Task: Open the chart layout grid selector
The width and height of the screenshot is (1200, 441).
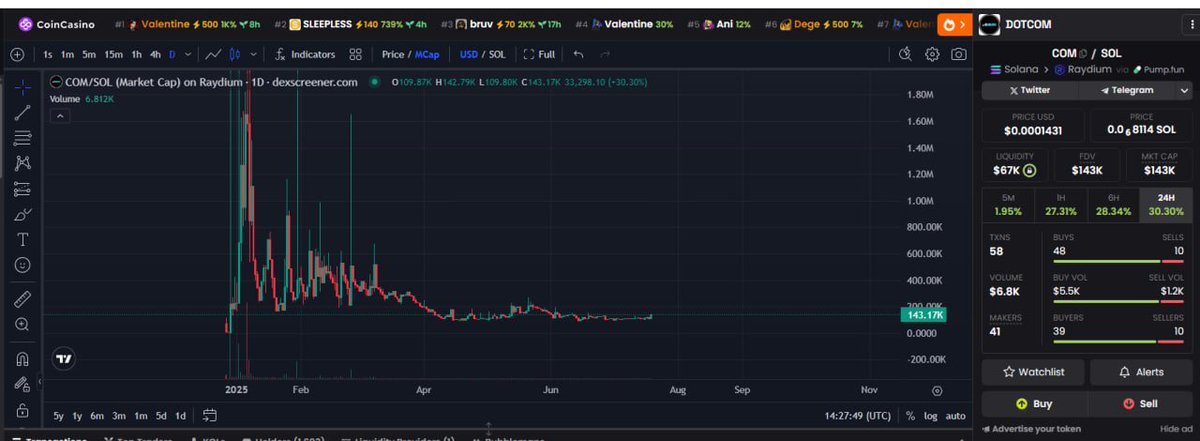Action: 356,54
